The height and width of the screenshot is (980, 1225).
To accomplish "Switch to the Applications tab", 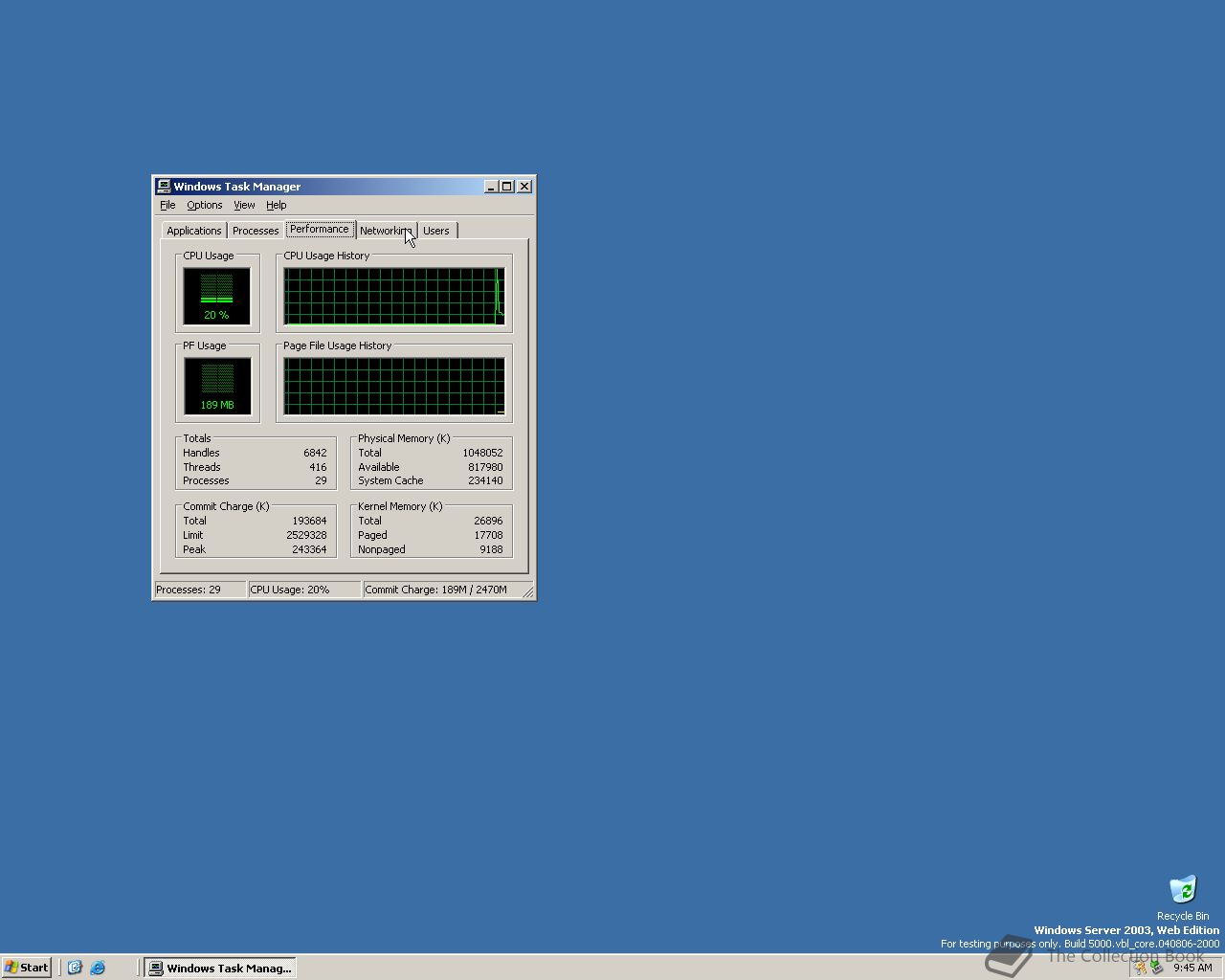I will coord(193,231).
